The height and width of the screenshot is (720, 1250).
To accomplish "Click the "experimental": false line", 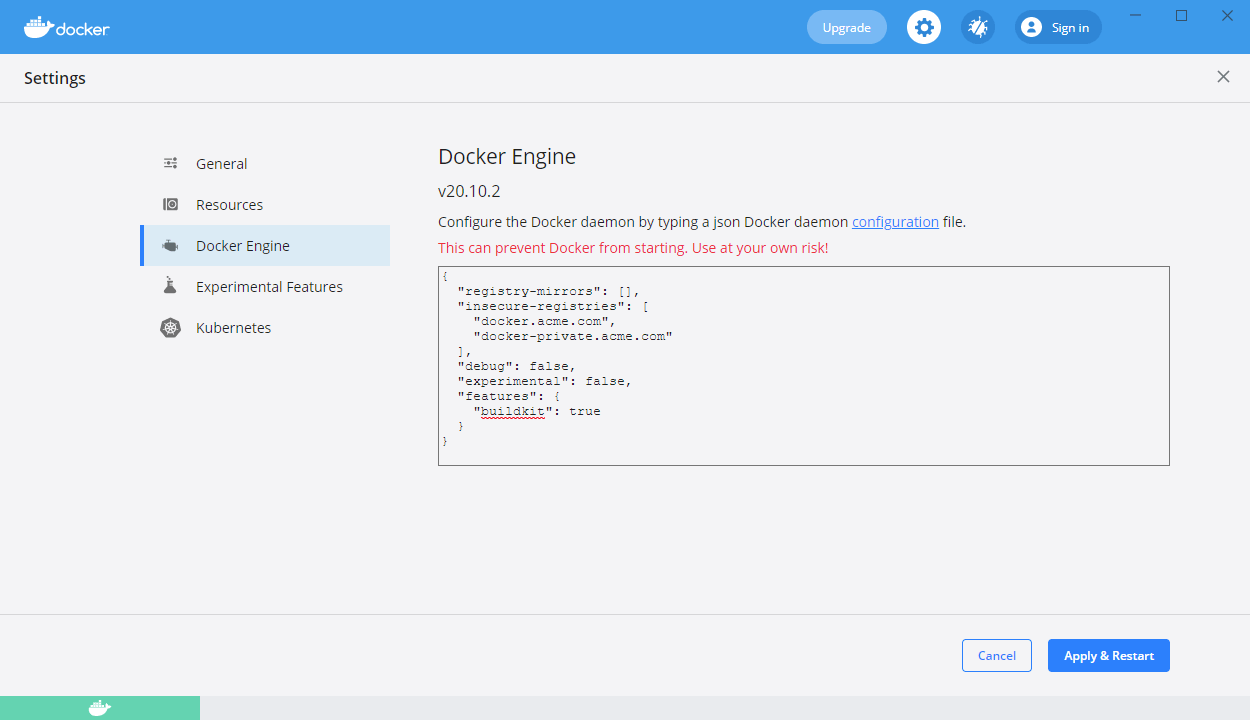I will tap(545, 381).
